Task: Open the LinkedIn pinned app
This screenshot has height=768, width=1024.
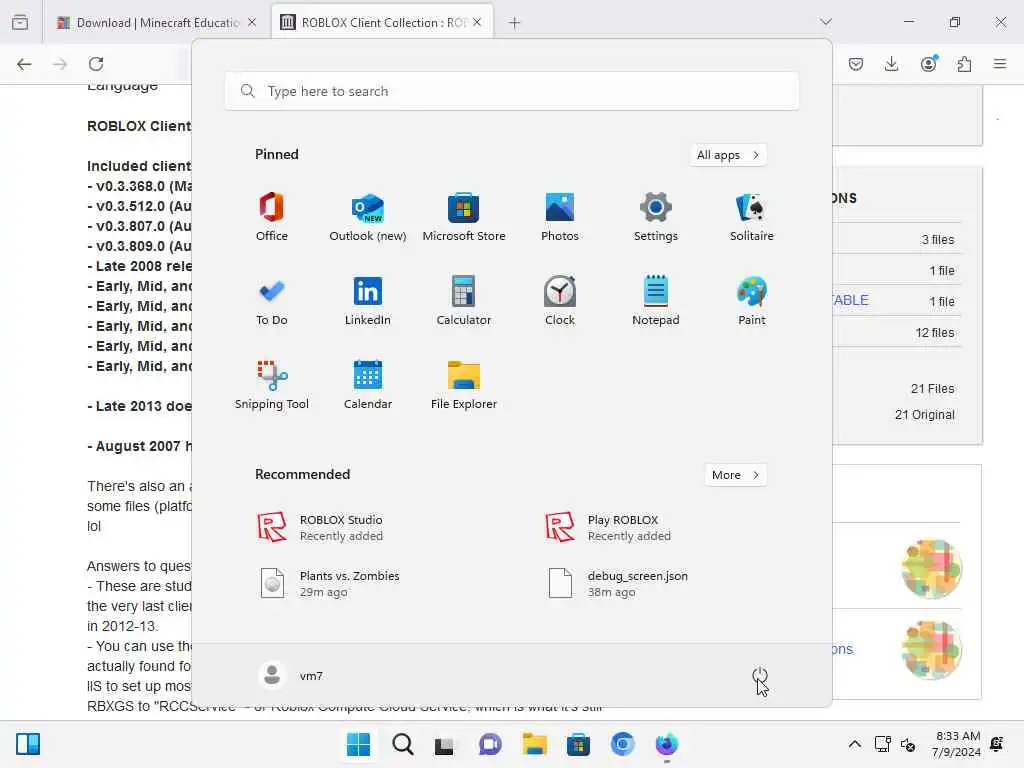Action: coord(368,301)
